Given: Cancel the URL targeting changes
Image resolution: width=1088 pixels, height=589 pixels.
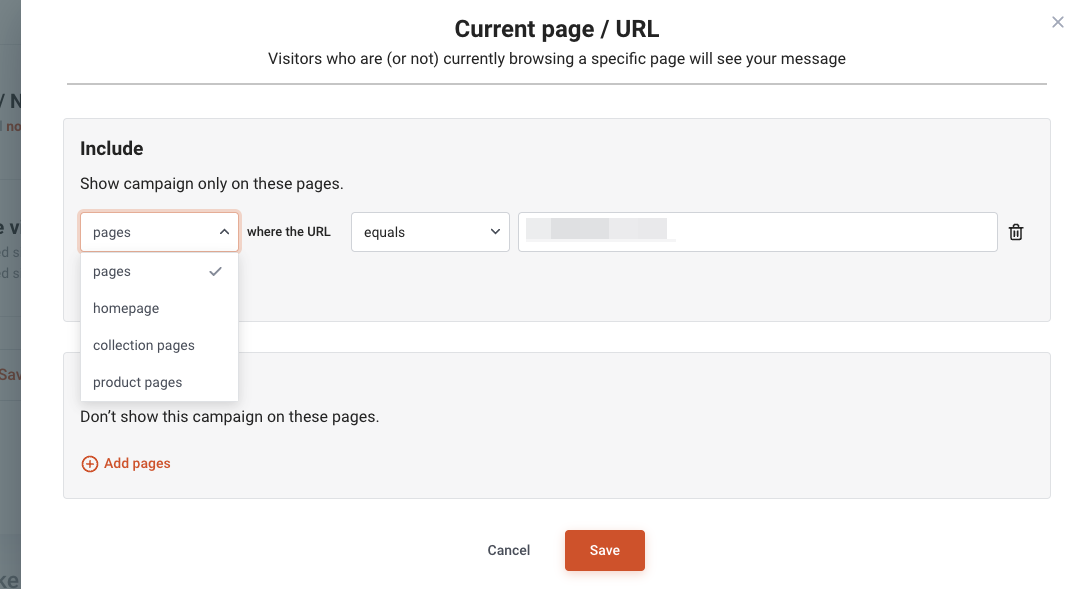Looking at the screenshot, I should coord(509,550).
